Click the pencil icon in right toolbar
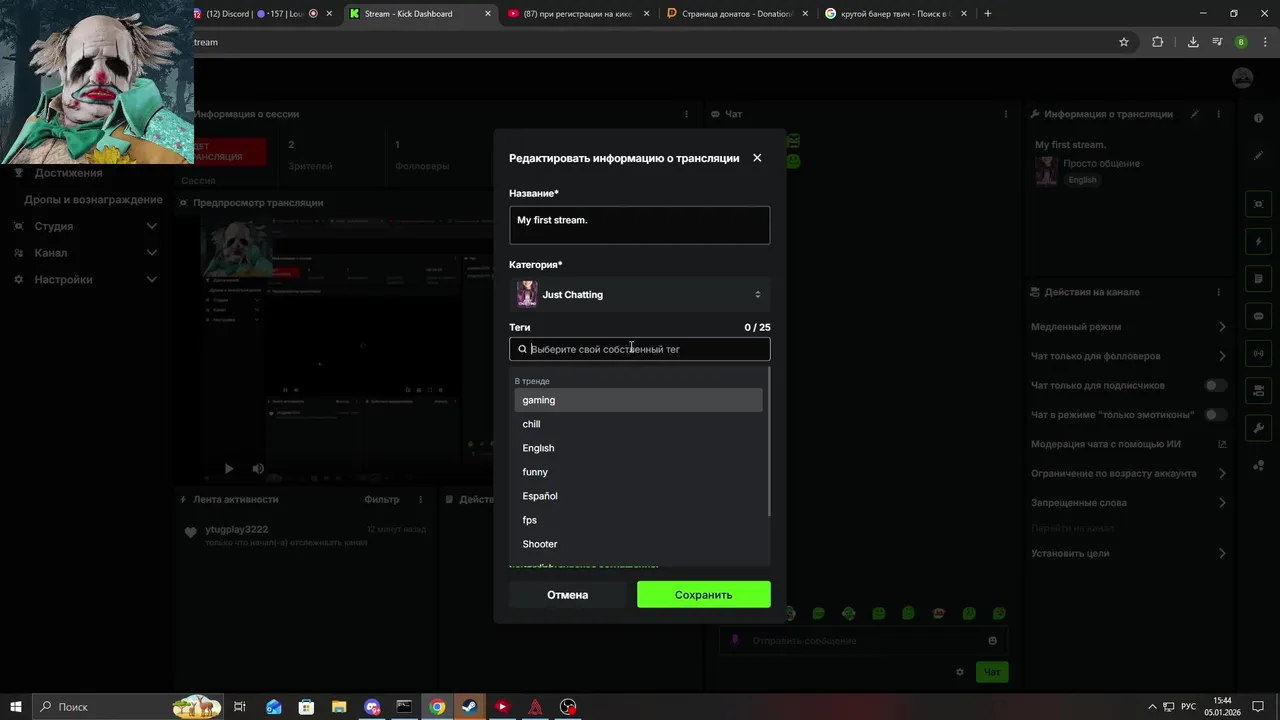The height and width of the screenshot is (720, 1280). (1258, 156)
